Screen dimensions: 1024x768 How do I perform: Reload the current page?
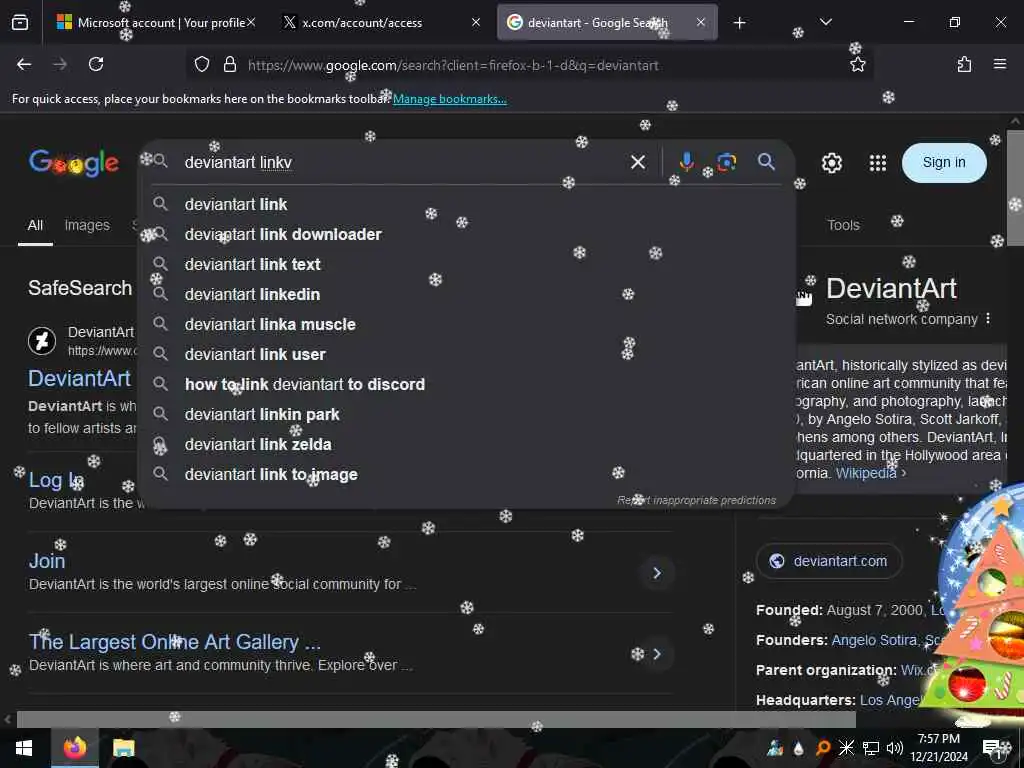pos(96,64)
